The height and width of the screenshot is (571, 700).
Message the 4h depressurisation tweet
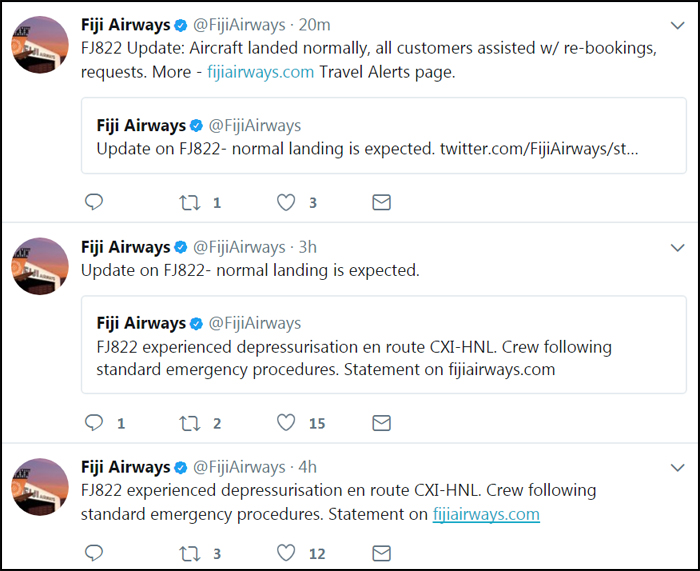381,553
